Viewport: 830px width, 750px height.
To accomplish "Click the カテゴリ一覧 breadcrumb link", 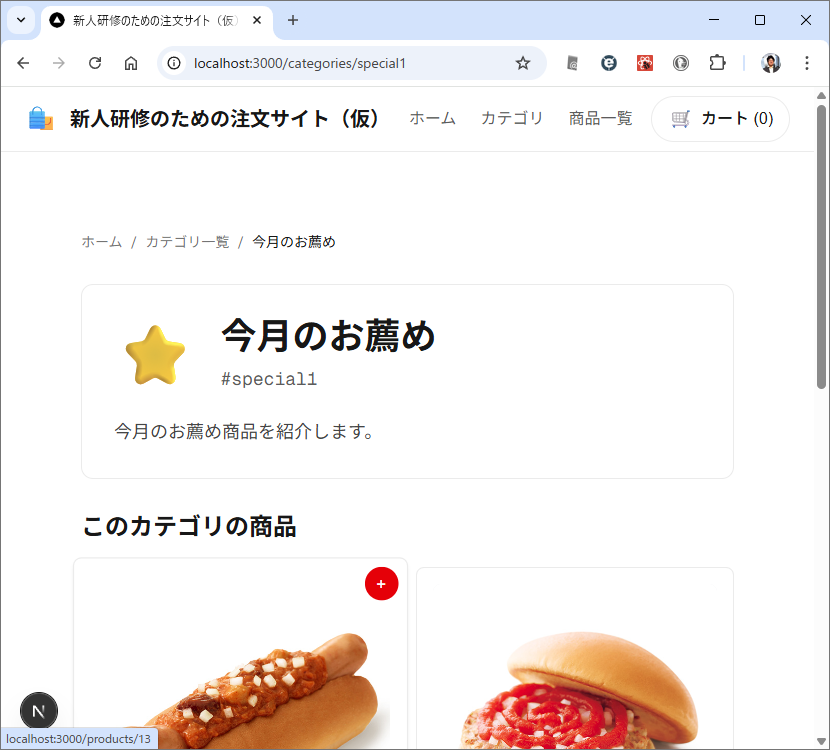I will (x=187, y=242).
